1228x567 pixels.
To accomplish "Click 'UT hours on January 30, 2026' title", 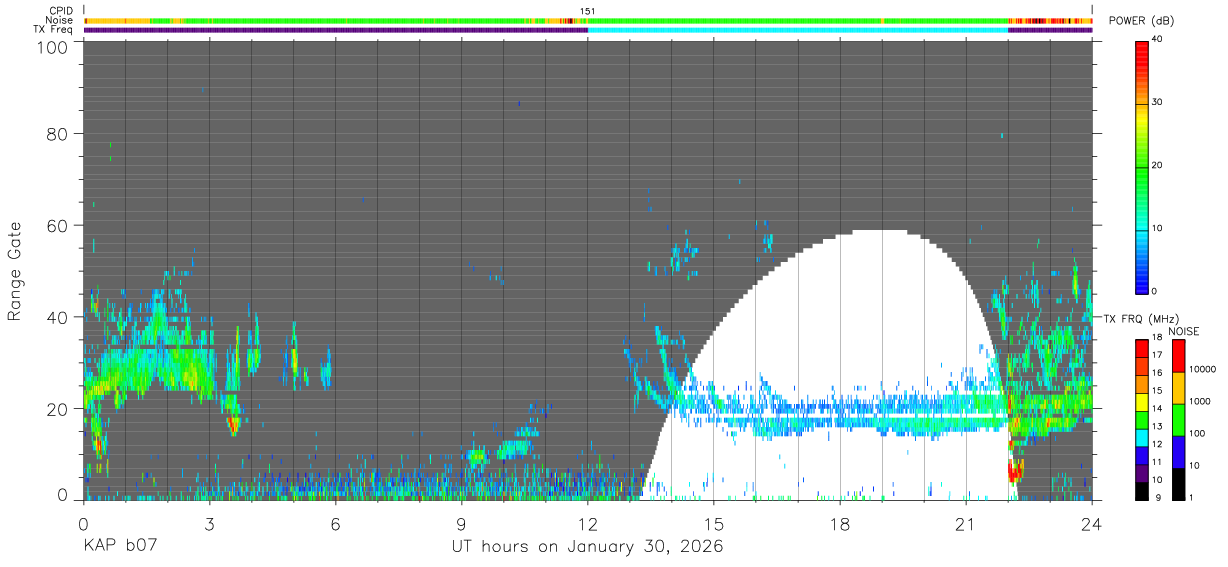I will click(587, 547).
